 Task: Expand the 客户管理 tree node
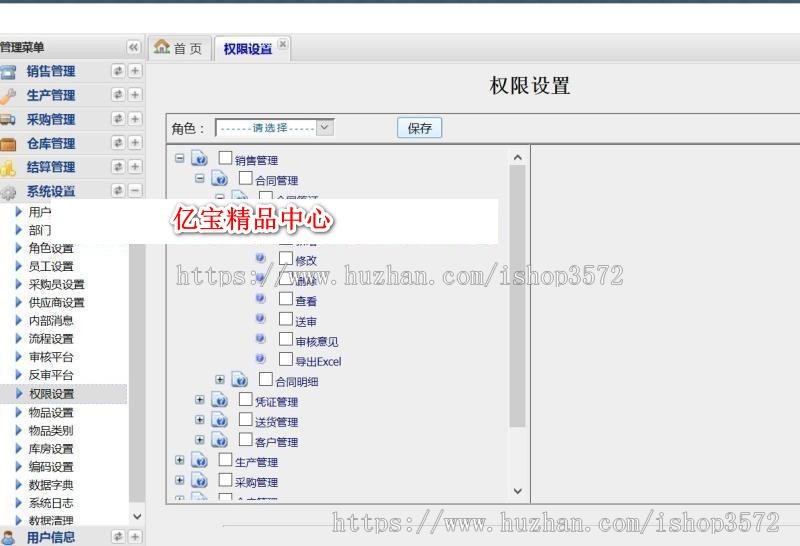[x=199, y=440]
